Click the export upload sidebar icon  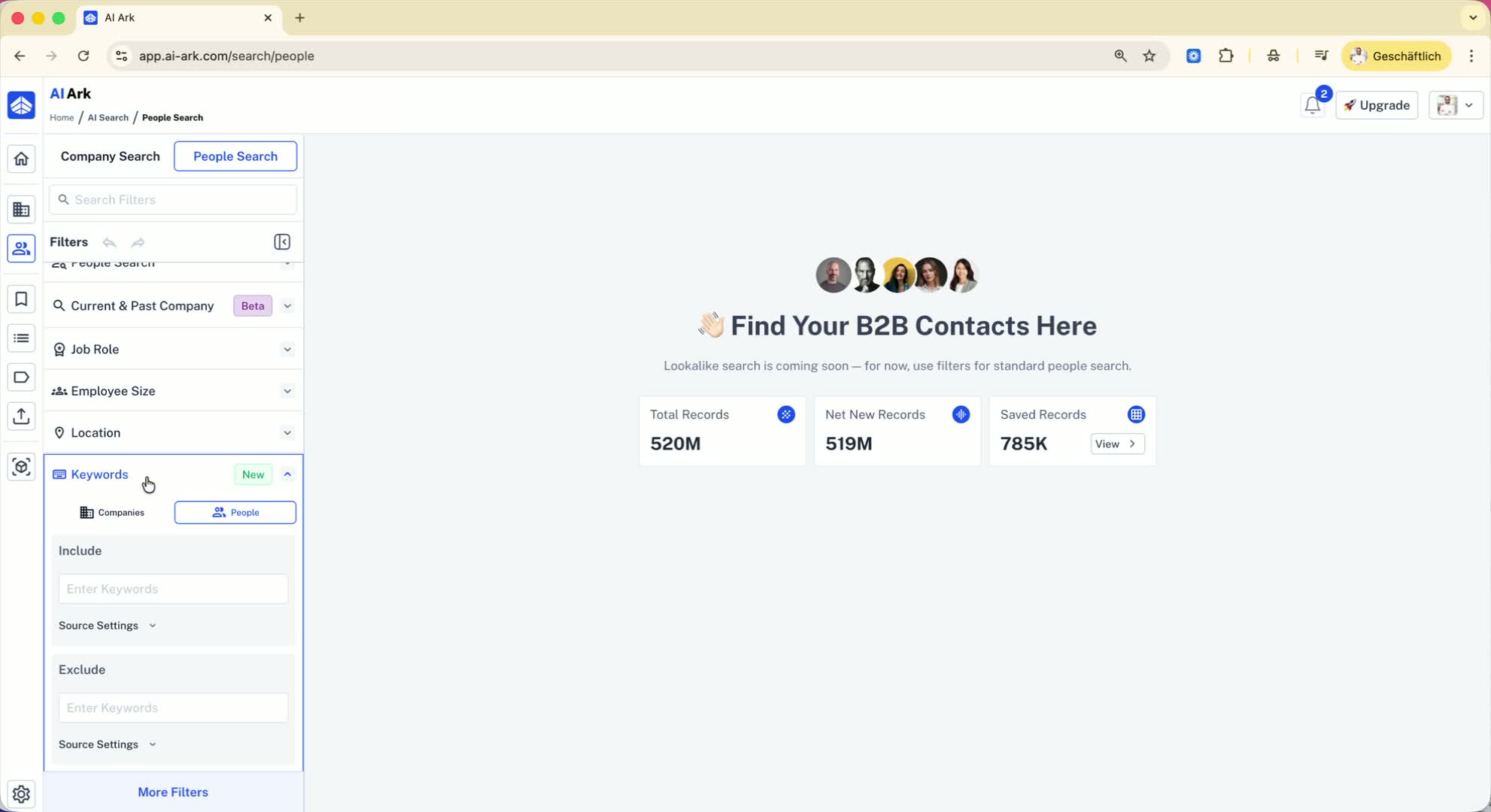(x=21, y=416)
